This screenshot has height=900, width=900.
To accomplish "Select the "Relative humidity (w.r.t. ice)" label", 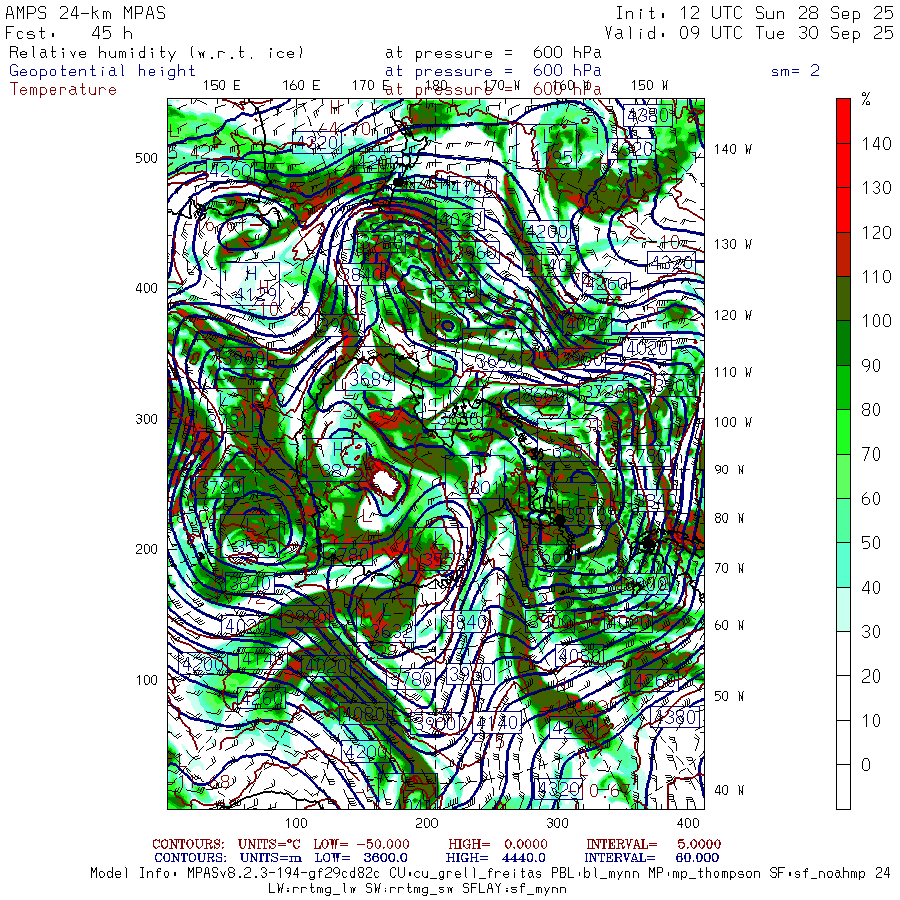I will 156,53.
